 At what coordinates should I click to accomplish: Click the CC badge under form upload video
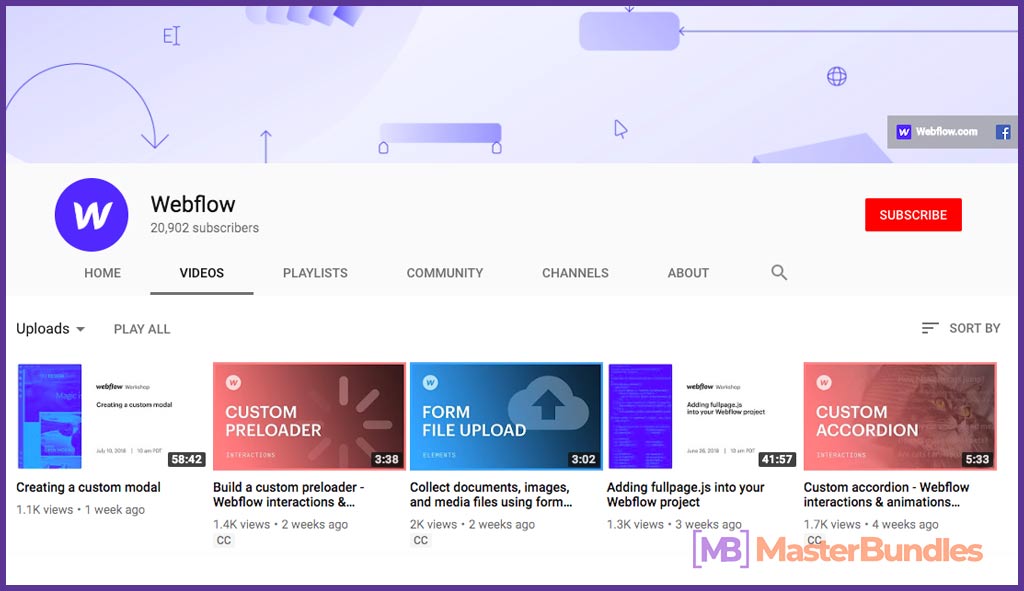click(x=421, y=541)
